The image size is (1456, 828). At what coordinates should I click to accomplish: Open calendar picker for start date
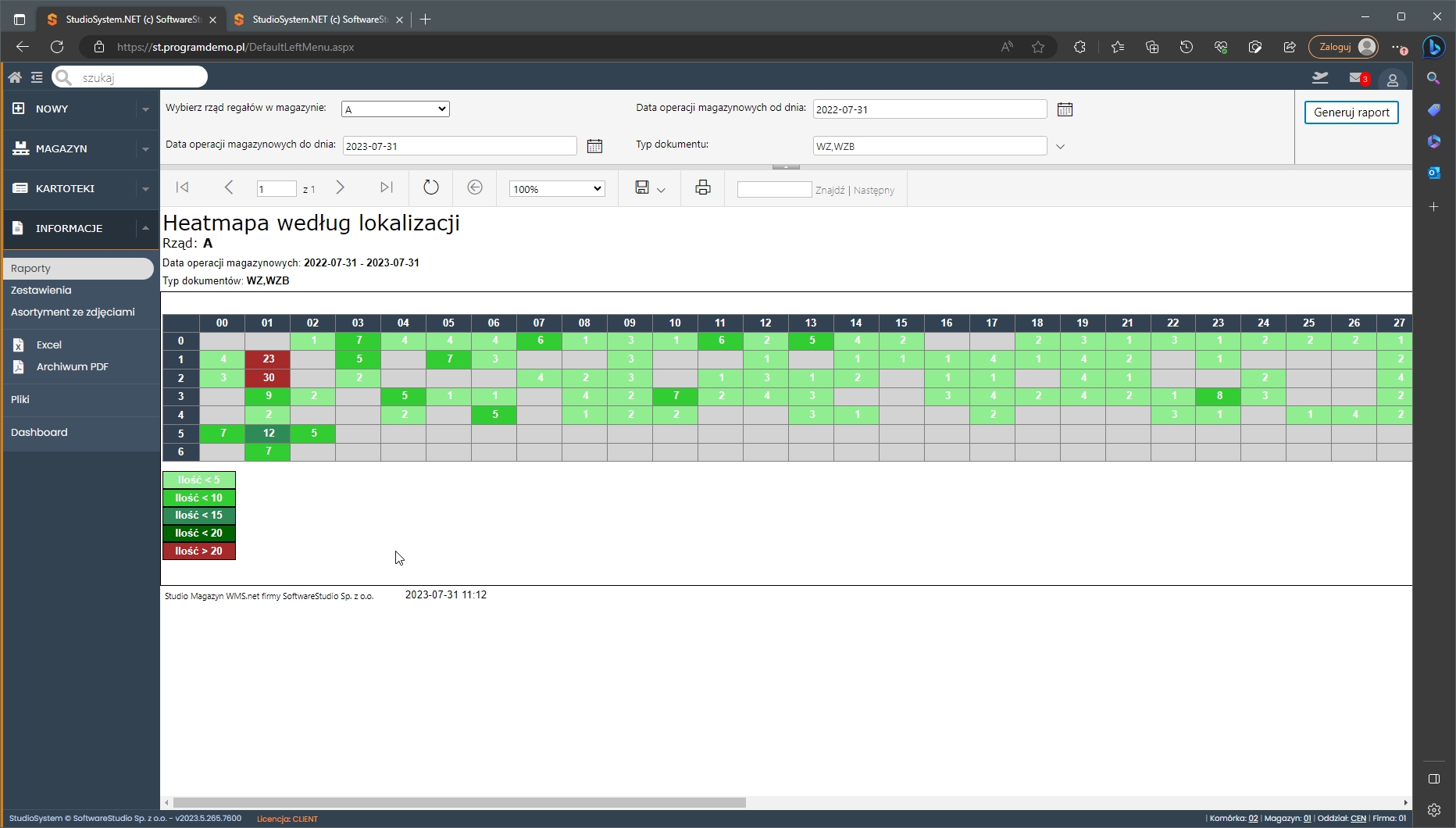pos(1065,109)
